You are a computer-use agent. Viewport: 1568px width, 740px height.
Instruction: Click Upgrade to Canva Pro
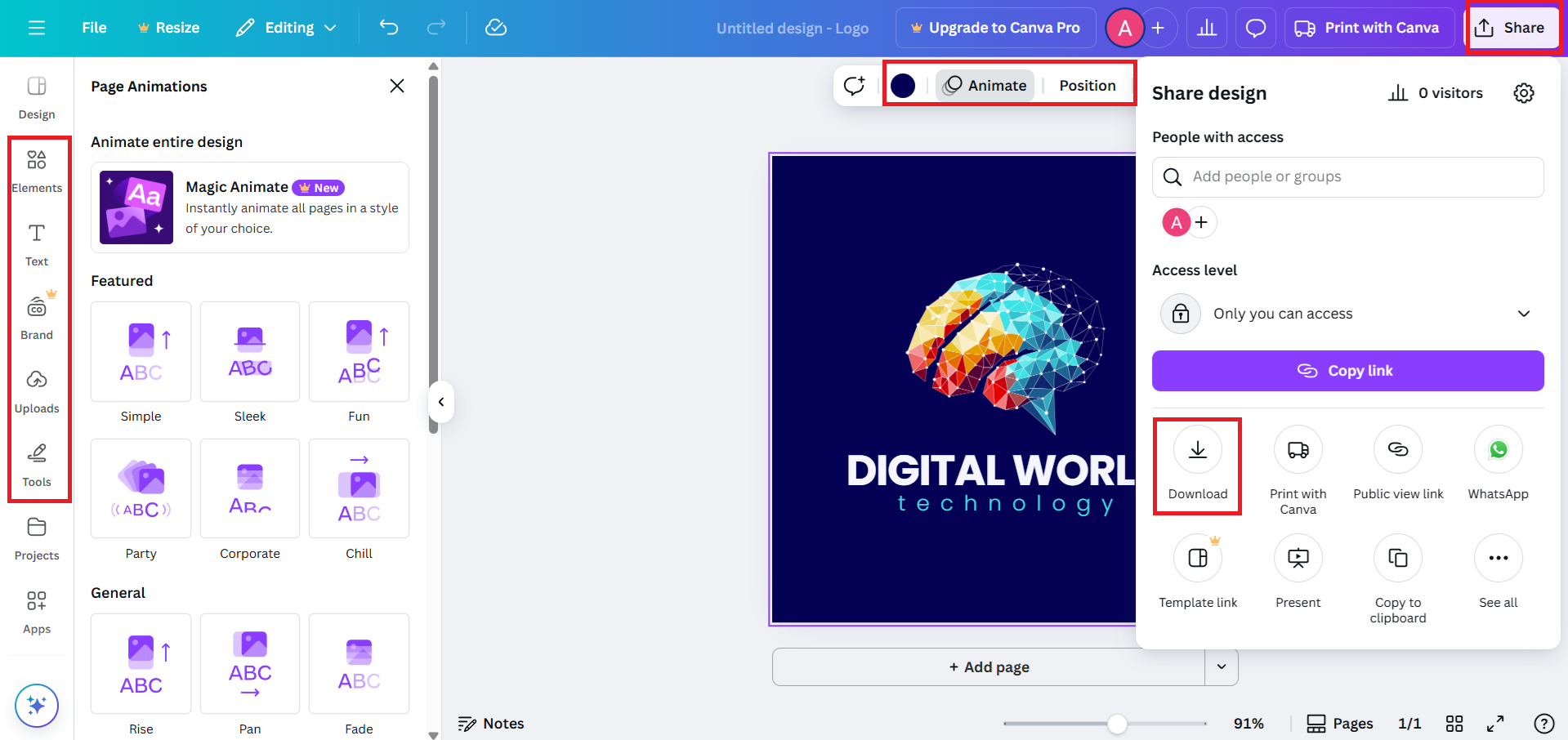995,27
